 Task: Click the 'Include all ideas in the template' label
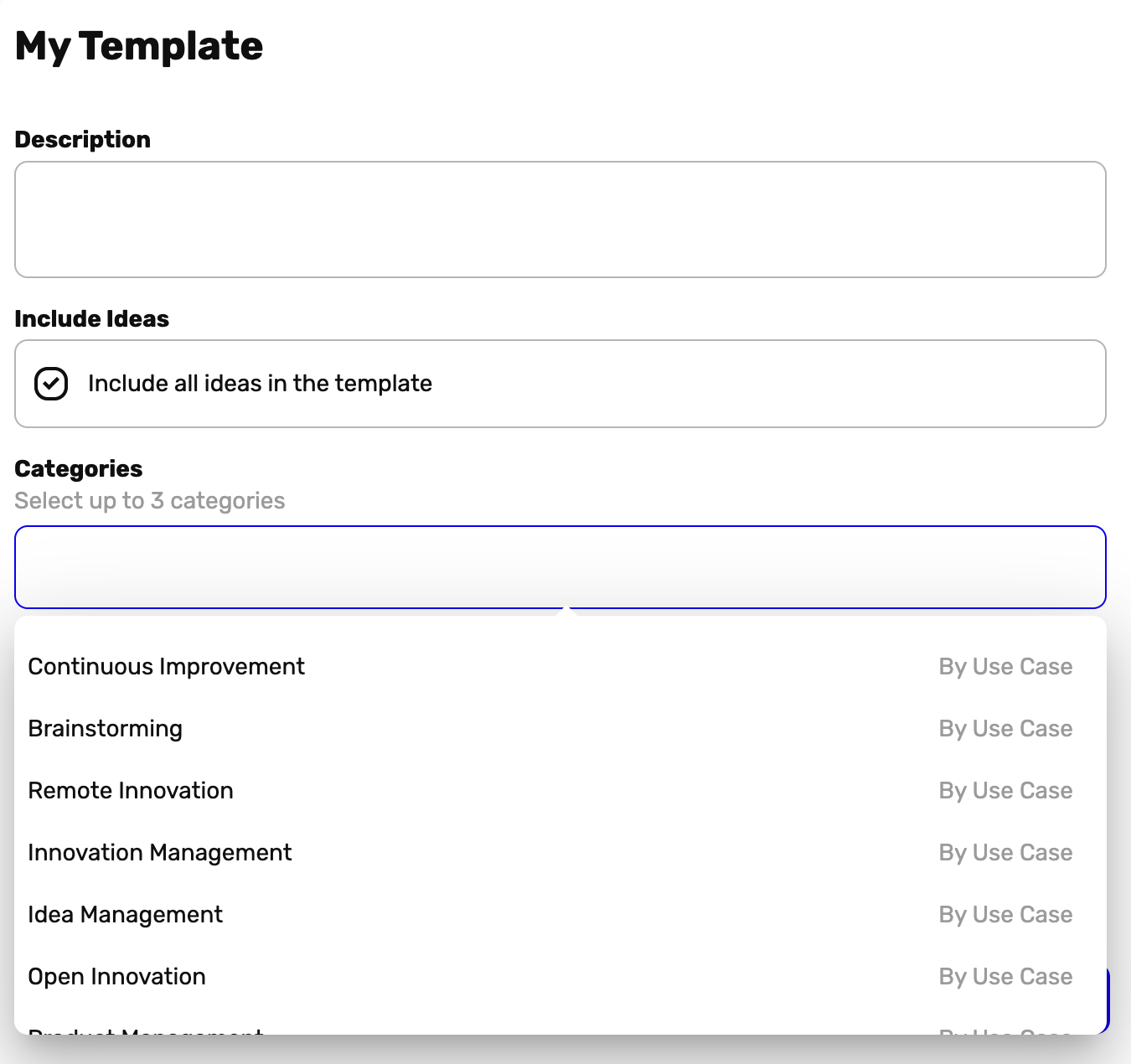[260, 384]
